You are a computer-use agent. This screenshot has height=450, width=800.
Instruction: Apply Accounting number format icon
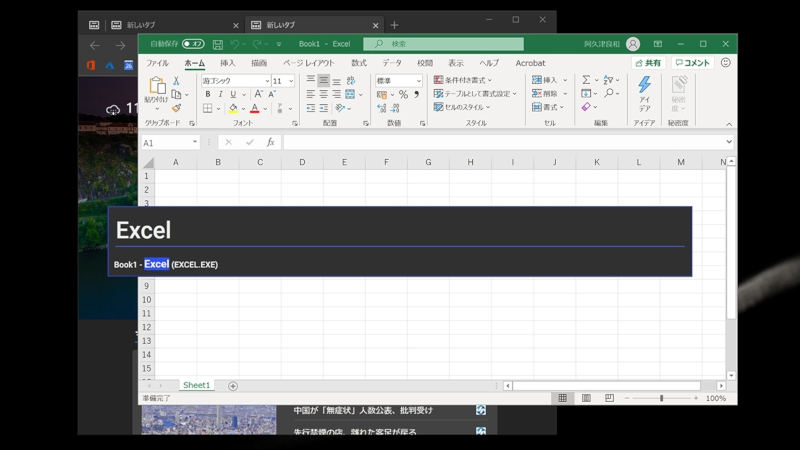(x=382, y=94)
